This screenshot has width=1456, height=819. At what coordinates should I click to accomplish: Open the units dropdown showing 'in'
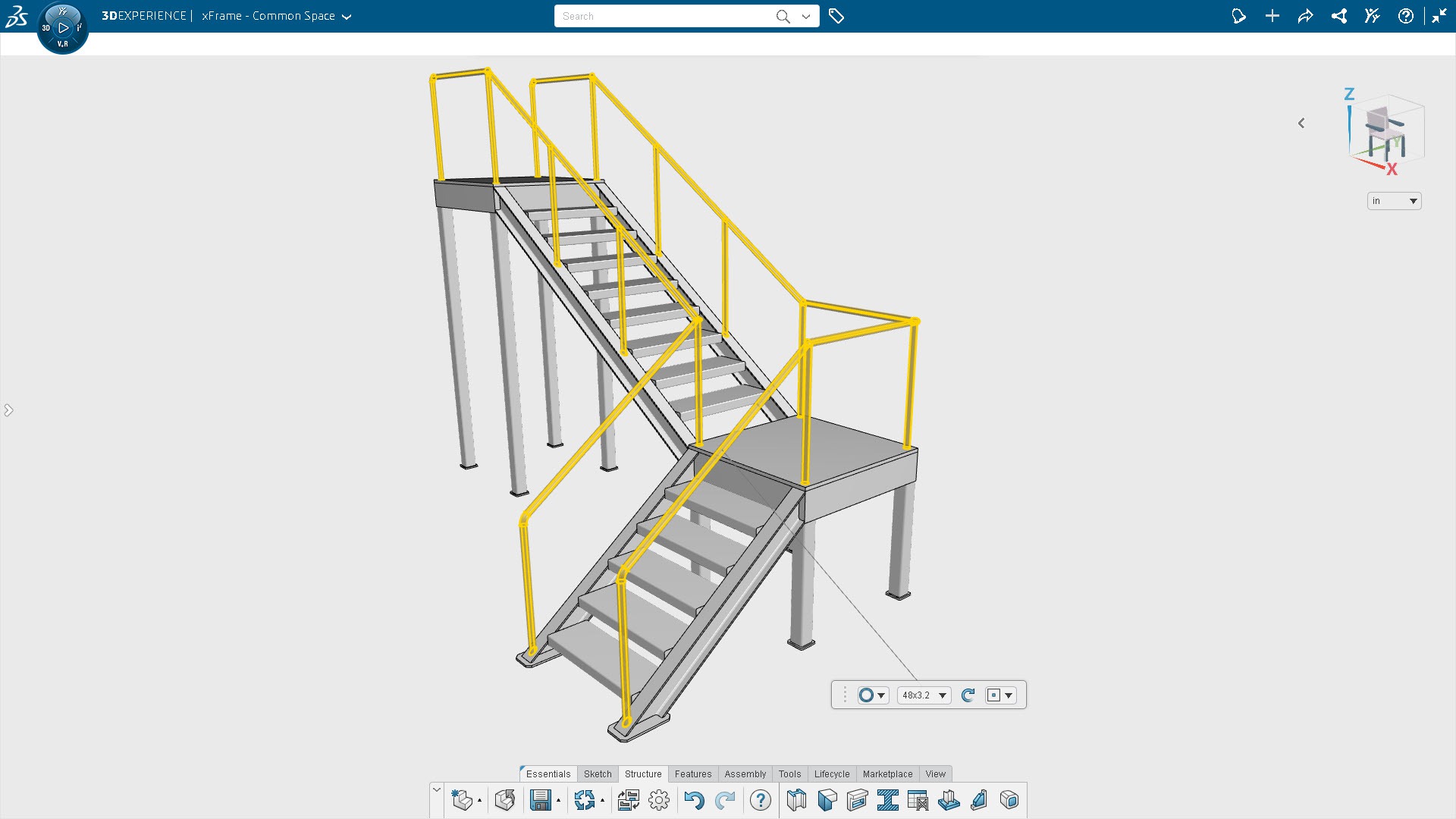click(1393, 200)
